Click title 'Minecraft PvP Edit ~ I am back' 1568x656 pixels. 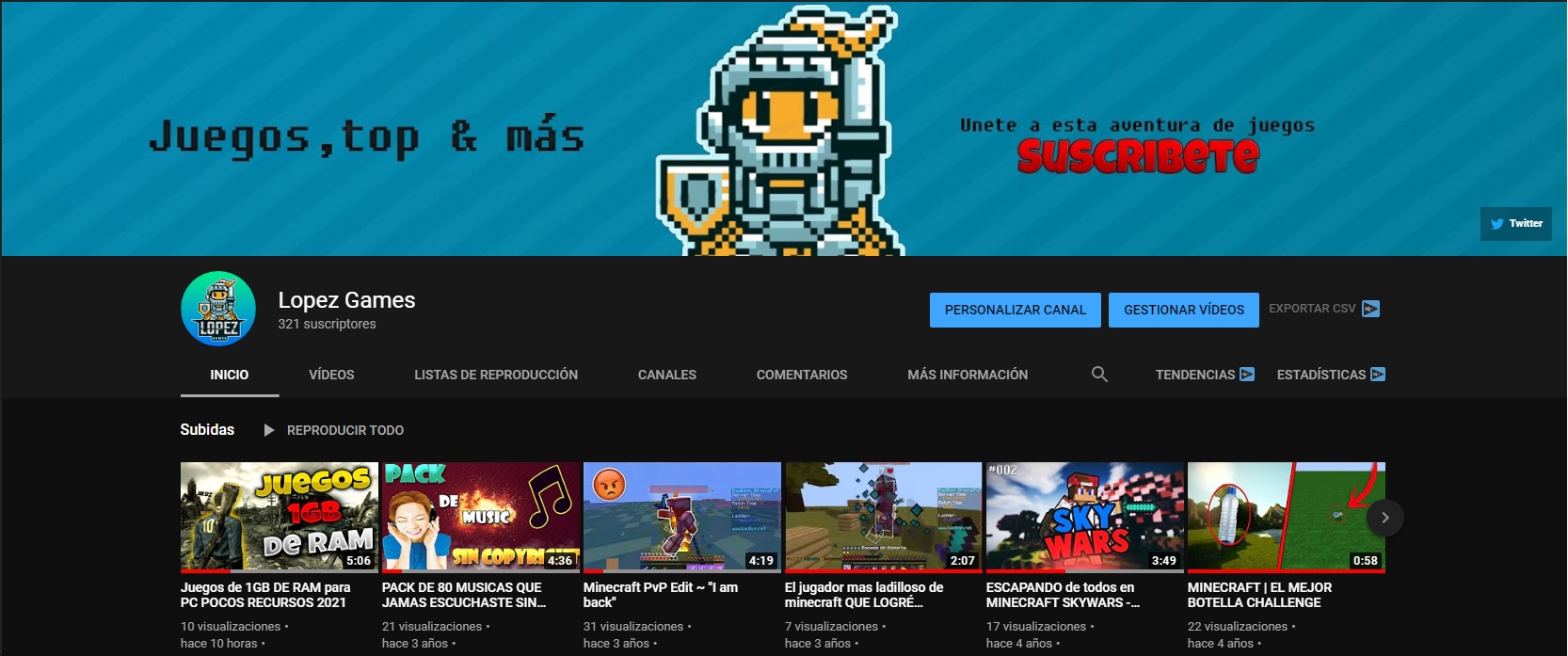click(661, 595)
